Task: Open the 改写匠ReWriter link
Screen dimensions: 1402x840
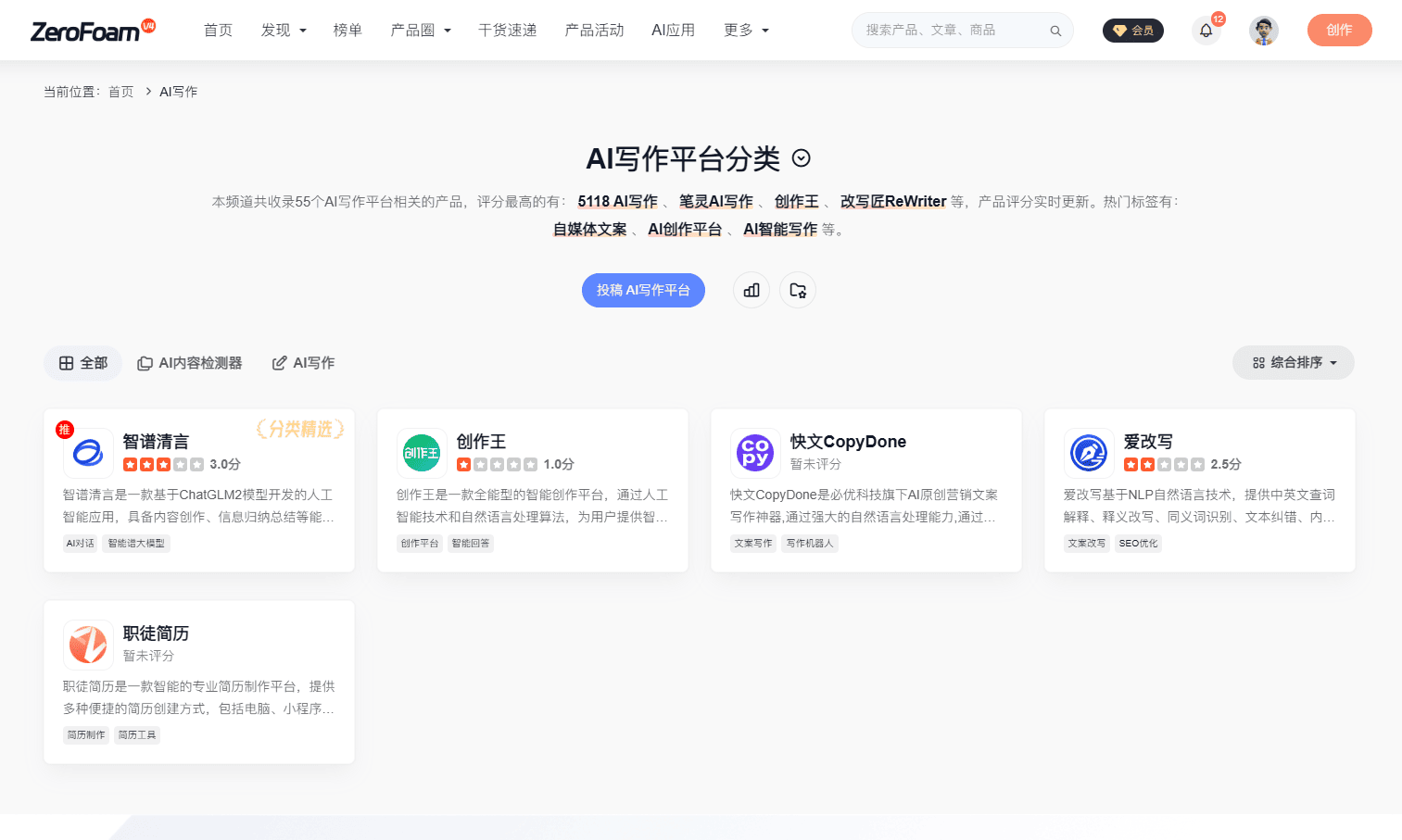Action: coord(893,202)
